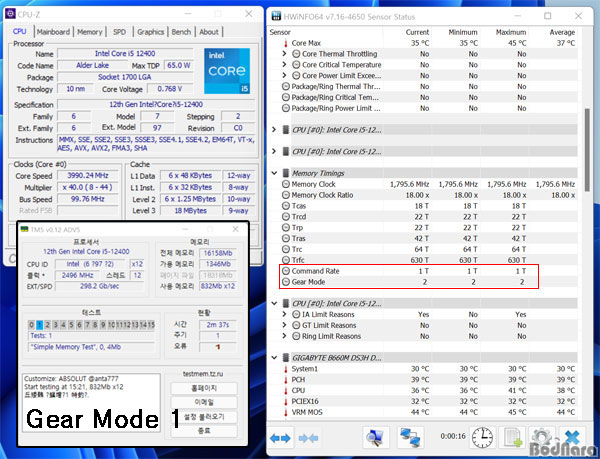The width and height of the screenshot is (600, 459).
Task: Collapse the Memory Timings group
Action: tap(274, 173)
